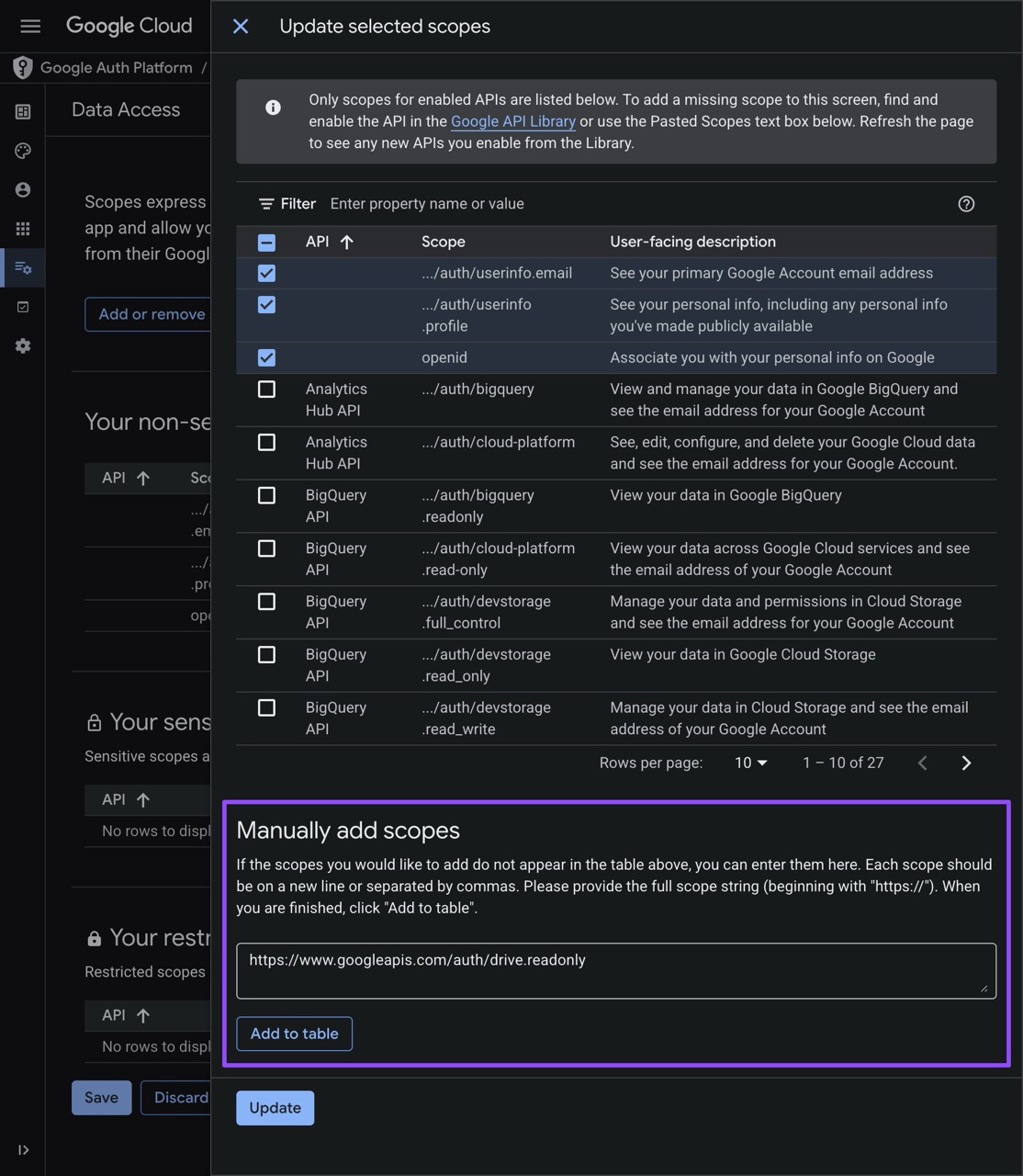Open the Google API Library link

512,121
